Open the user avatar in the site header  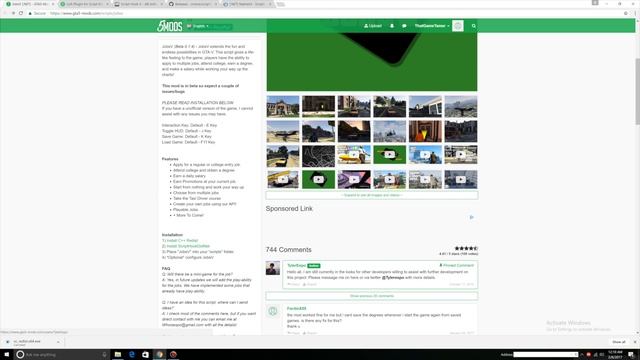click(458, 26)
